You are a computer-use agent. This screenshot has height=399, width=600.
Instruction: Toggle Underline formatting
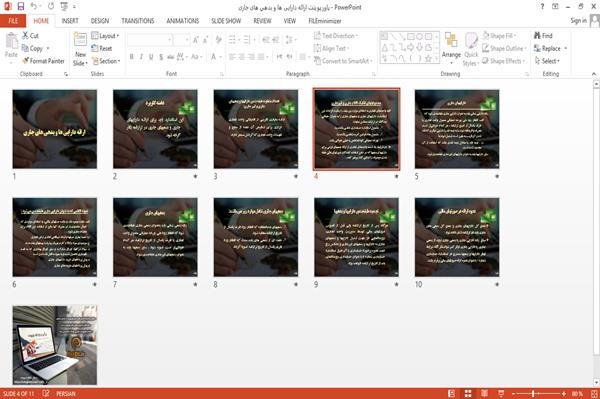coord(151,57)
